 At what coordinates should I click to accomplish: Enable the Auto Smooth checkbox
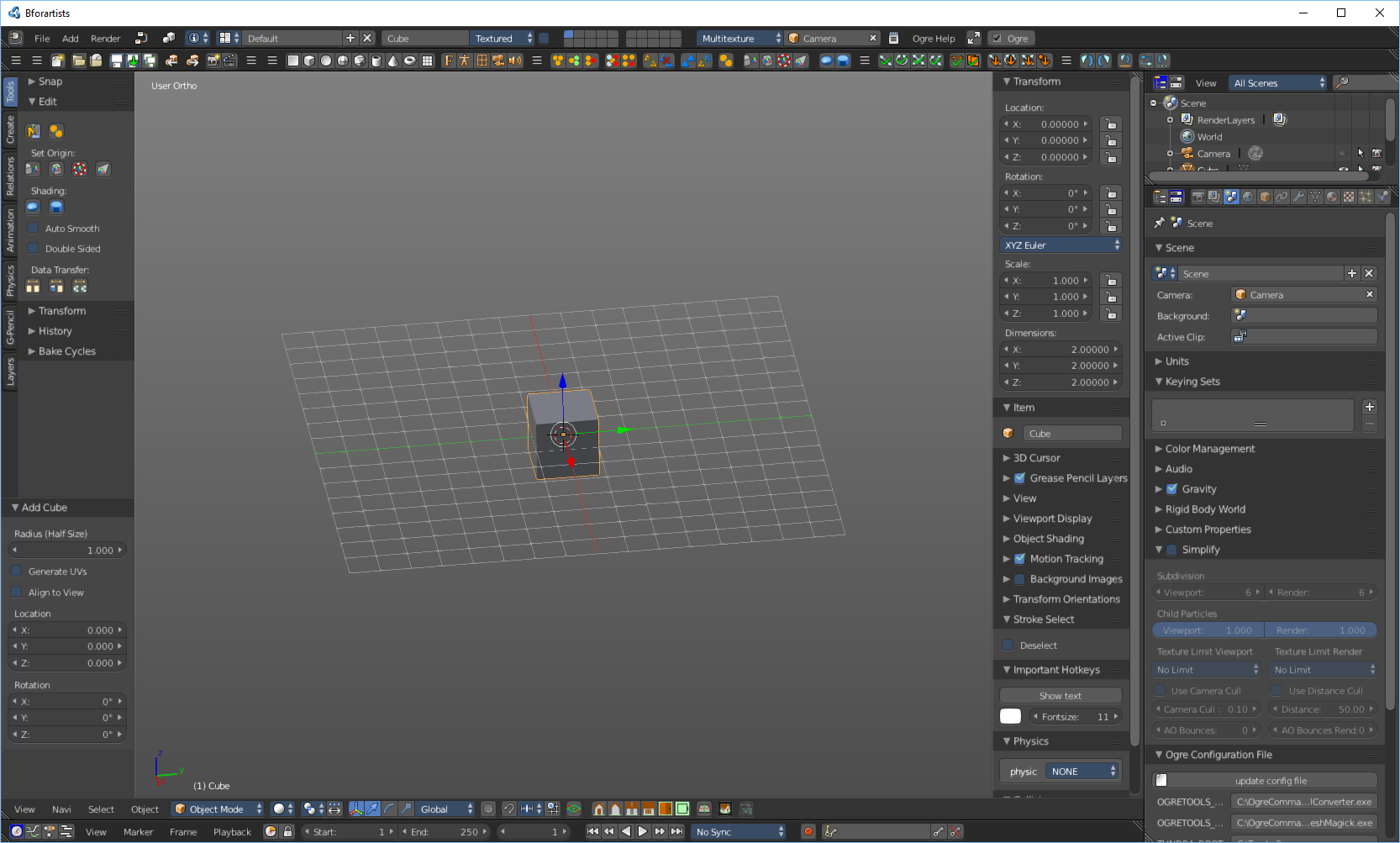34,229
